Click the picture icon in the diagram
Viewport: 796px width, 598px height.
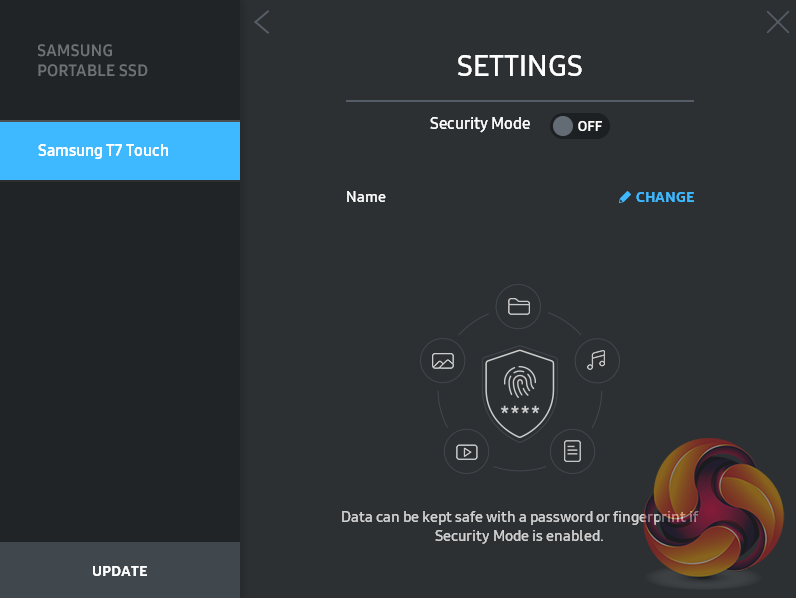[x=443, y=361]
